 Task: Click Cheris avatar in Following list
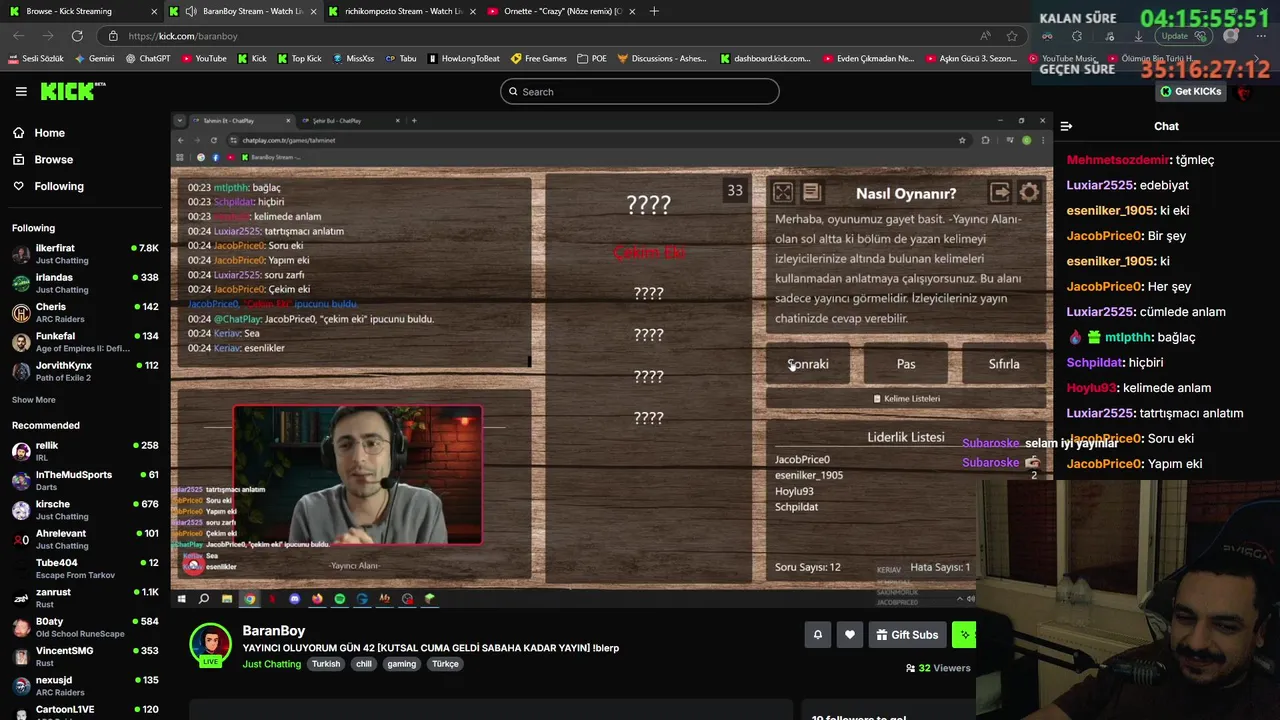[x=21, y=313]
